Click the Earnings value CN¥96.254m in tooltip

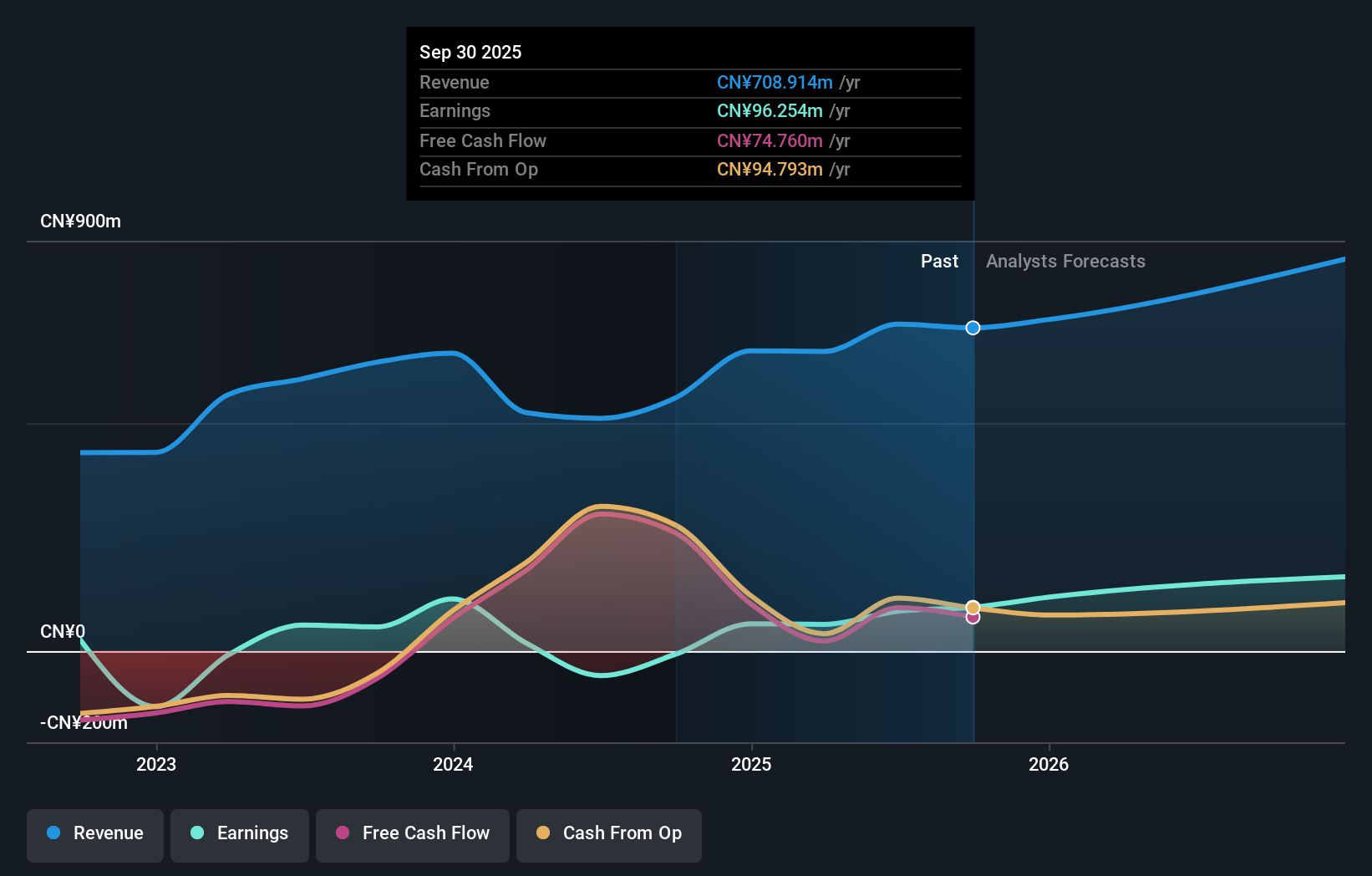(770, 111)
